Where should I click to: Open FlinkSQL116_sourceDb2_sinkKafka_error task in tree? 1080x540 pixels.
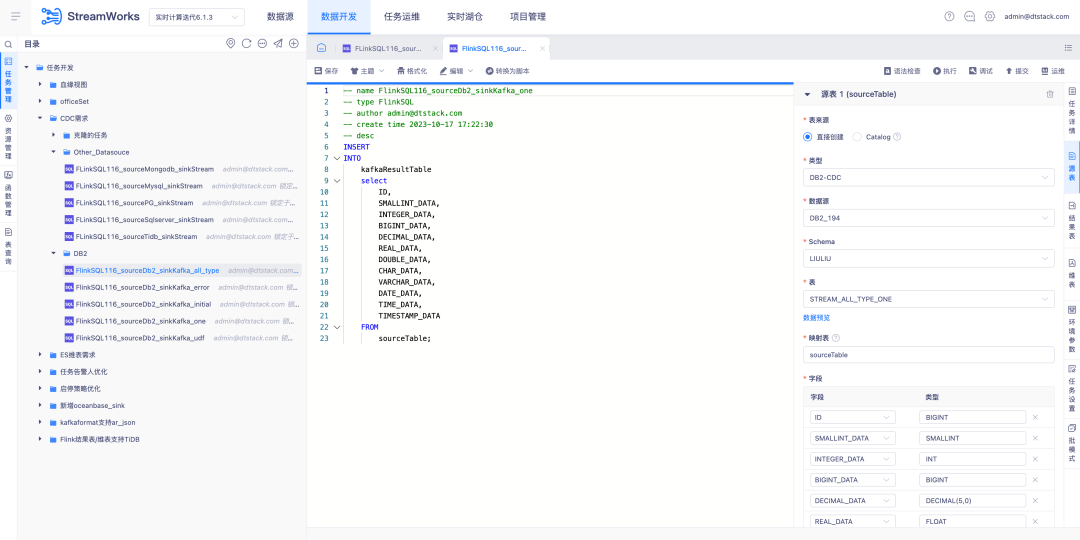(x=142, y=287)
